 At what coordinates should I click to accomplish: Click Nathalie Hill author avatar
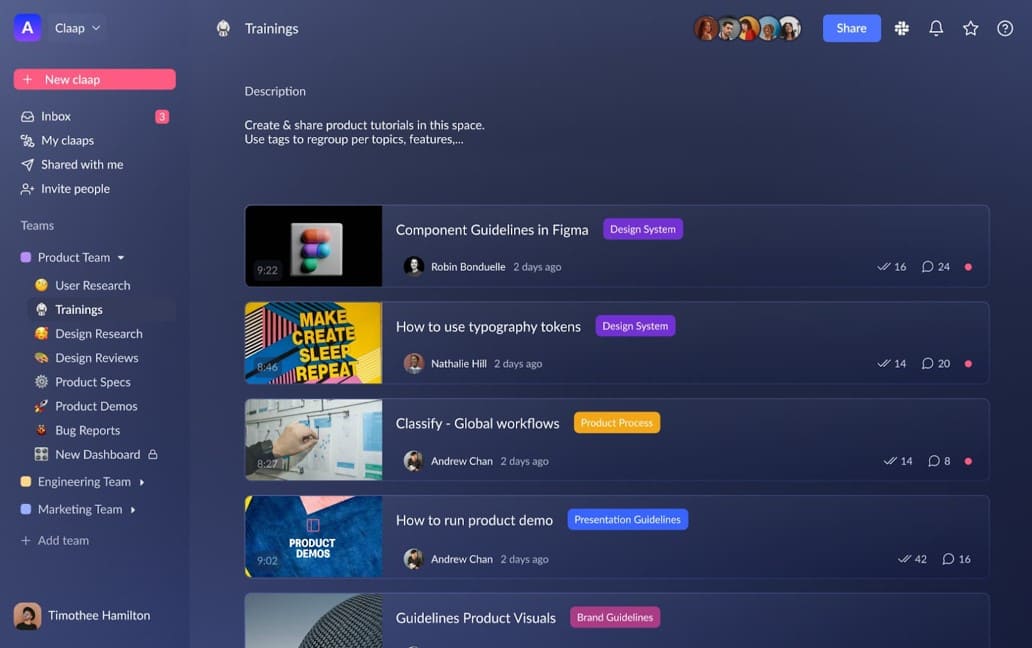(x=413, y=363)
